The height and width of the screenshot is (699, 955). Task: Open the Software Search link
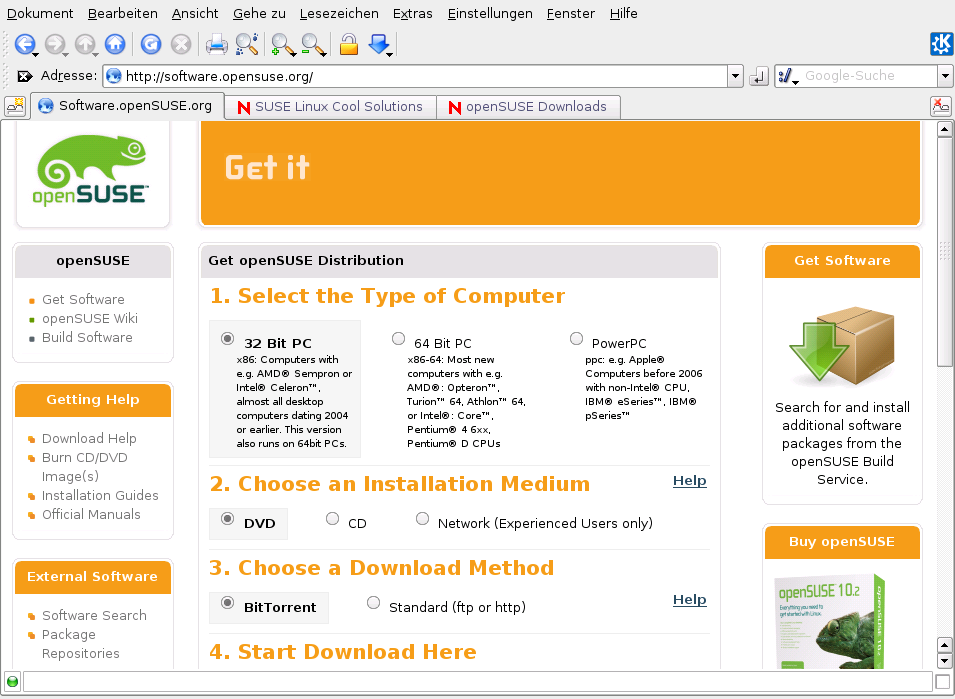pos(94,616)
